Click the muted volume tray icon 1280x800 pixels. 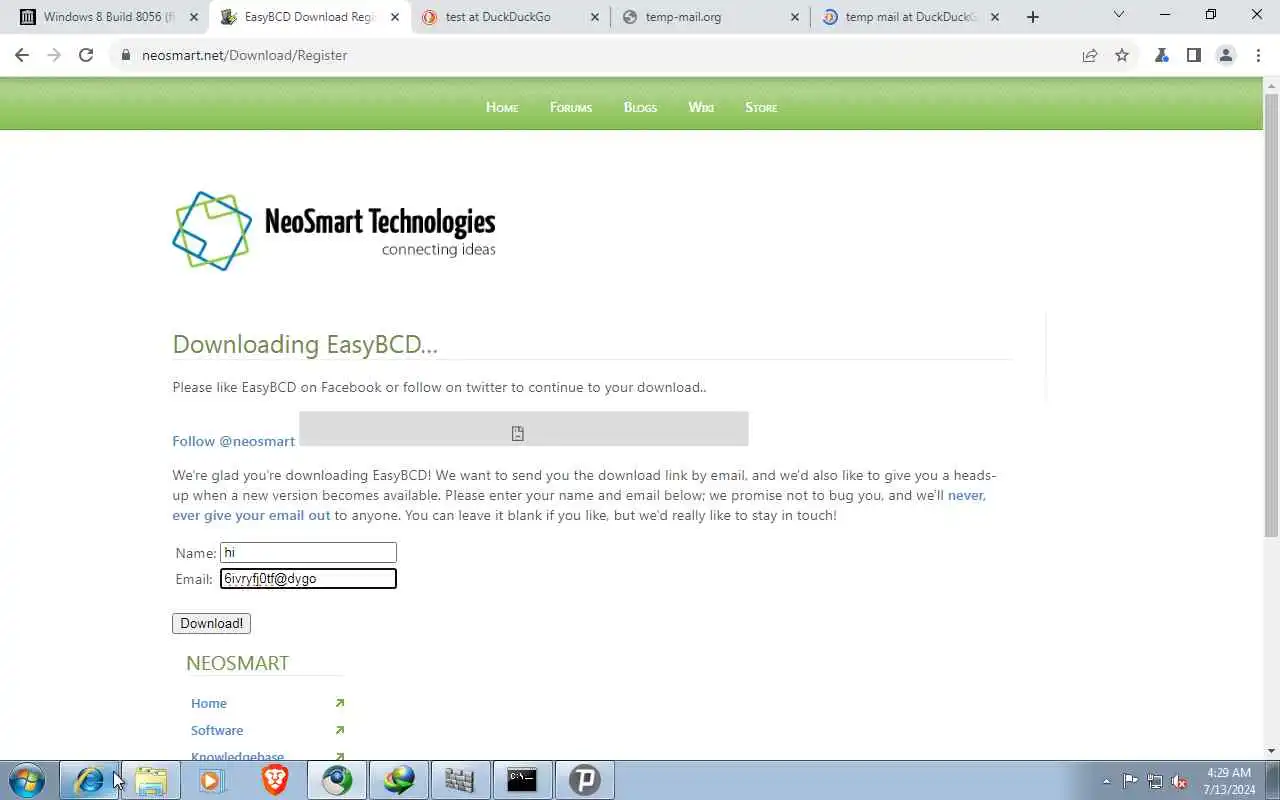coord(1180,781)
